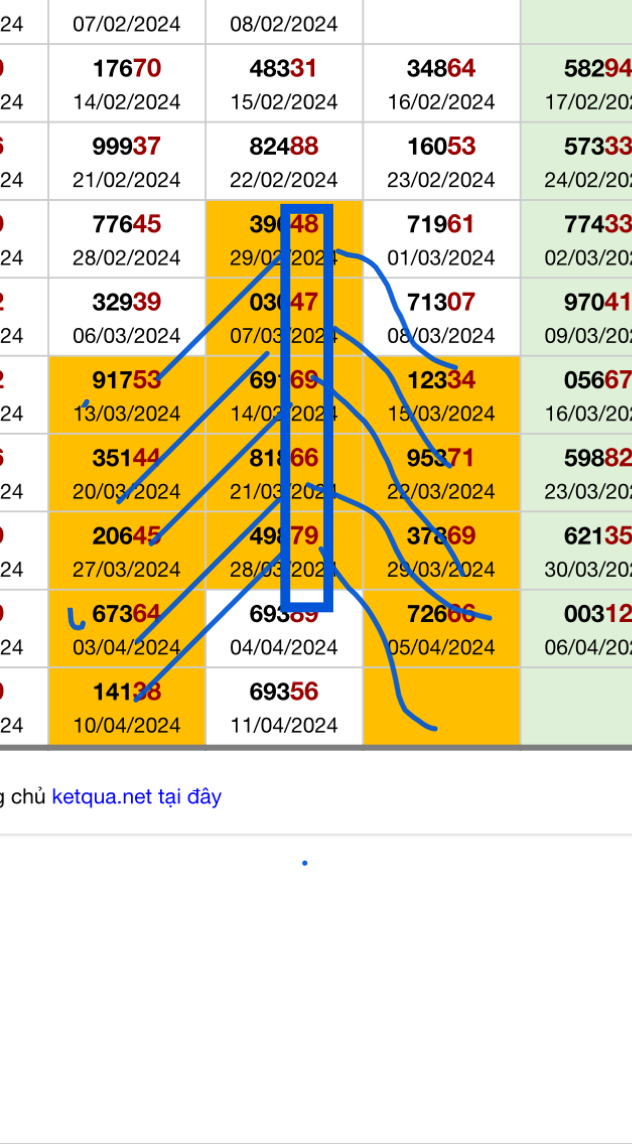Select the result number 37869
Screen dimensions: 632x1144
442,536
